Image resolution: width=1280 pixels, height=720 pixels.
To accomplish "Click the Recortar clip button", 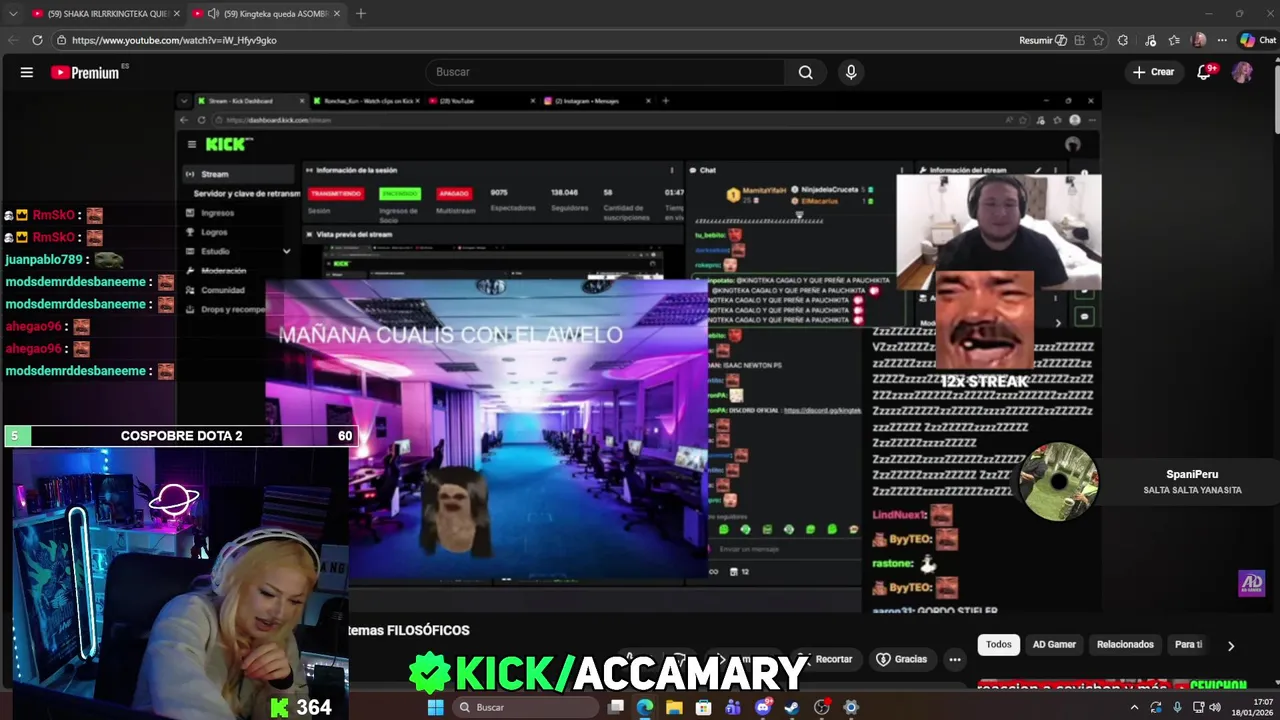I will pos(826,659).
